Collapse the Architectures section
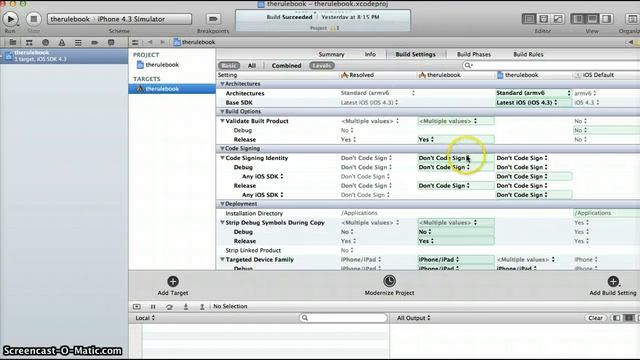Viewport: 640px width, 360px height. point(222,84)
